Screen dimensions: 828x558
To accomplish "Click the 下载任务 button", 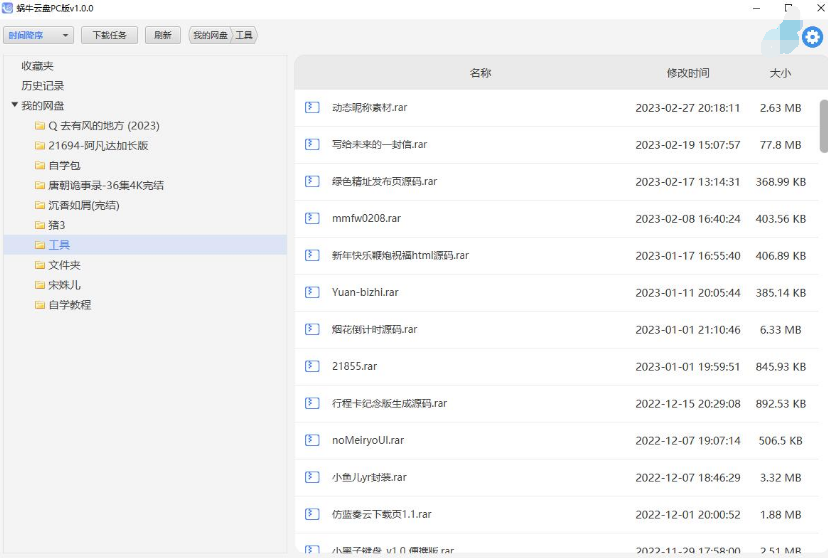I will 109,35.
